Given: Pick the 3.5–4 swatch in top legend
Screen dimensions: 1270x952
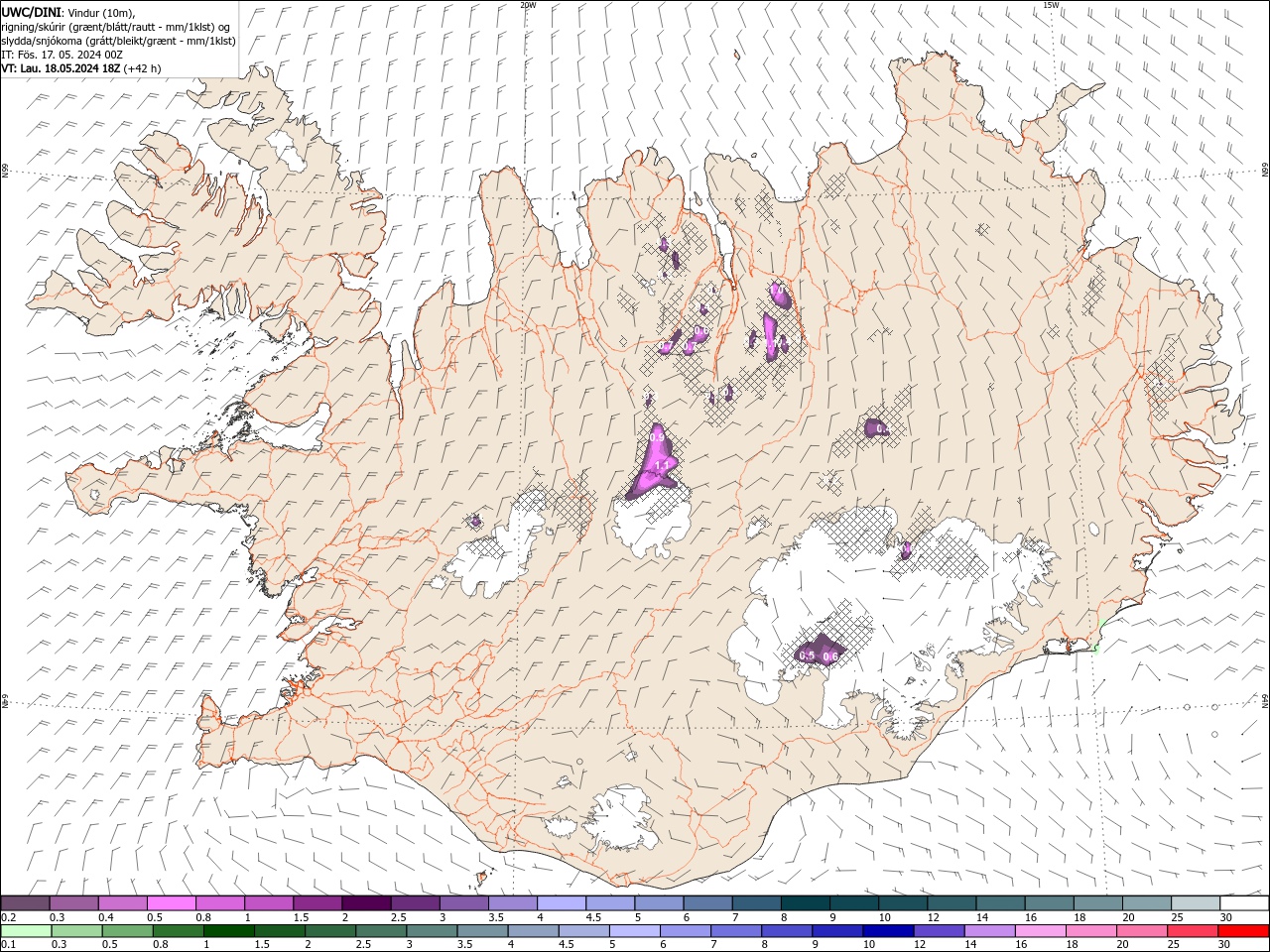Looking at the screenshot, I should tap(513, 903).
